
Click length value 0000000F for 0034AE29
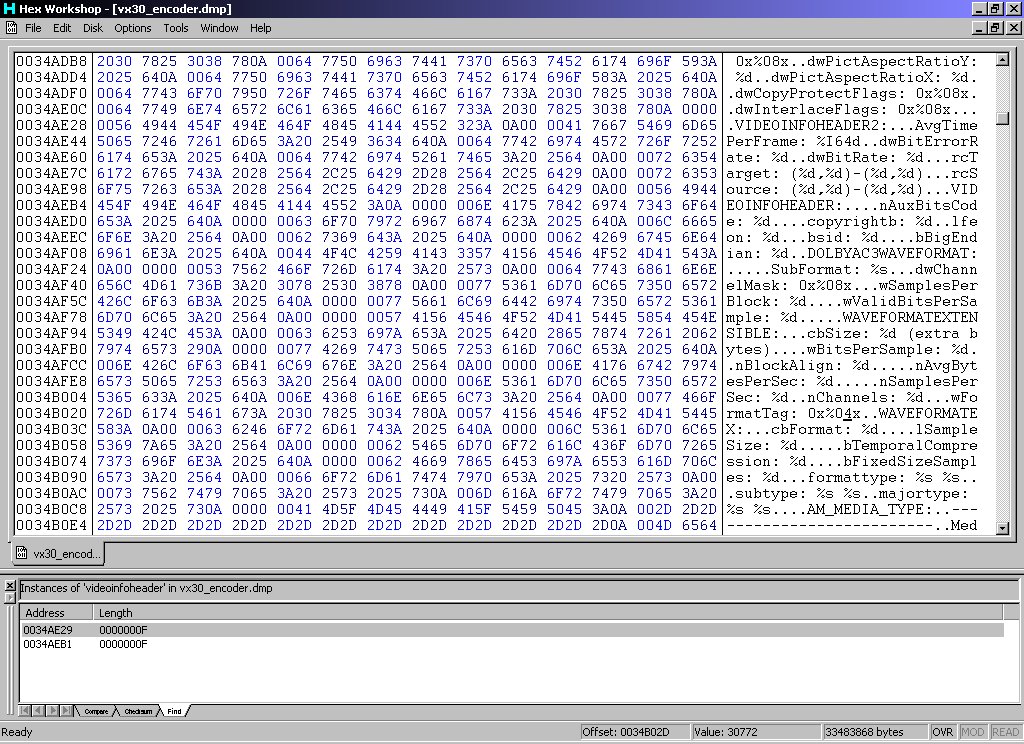(x=123, y=630)
